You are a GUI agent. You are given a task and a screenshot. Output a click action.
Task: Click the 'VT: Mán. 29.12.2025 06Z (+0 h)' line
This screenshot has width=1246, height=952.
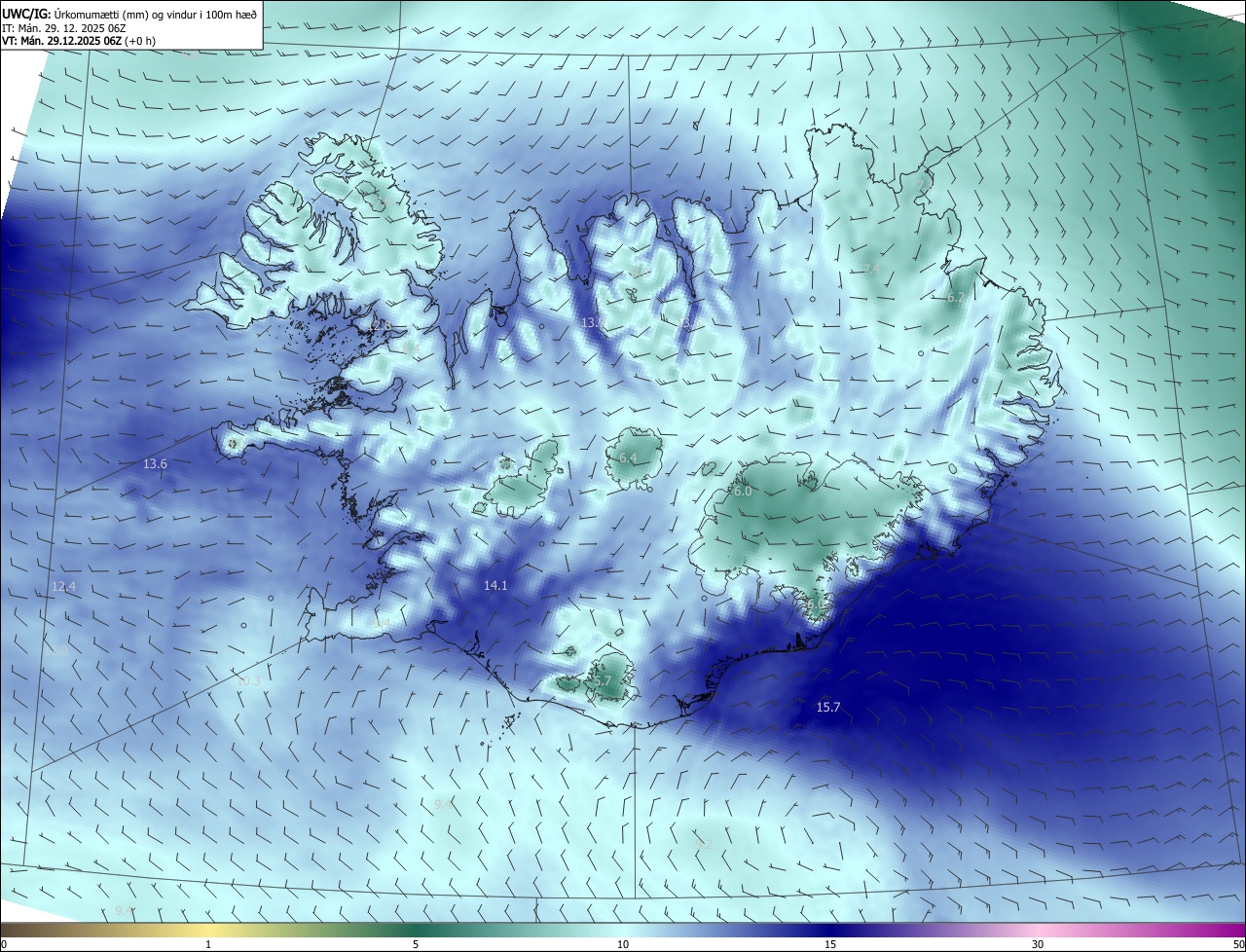tap(78, 41)
